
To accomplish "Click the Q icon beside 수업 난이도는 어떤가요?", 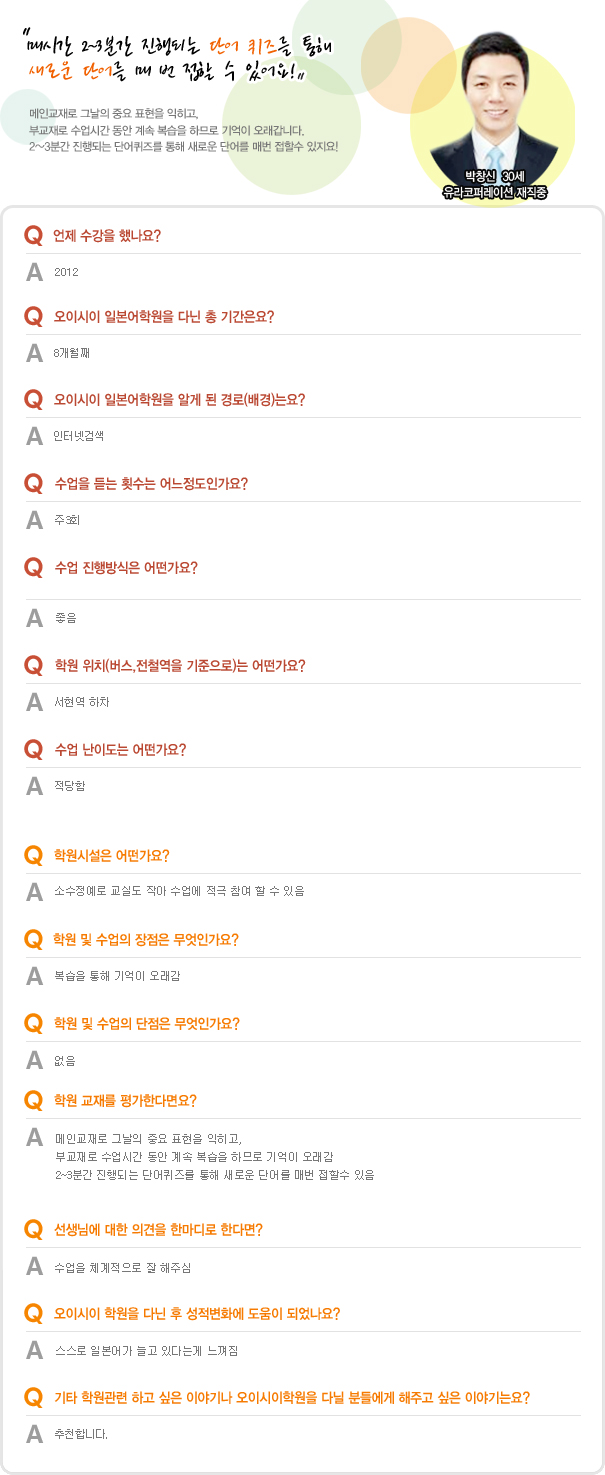I will [x=33, y=749].
